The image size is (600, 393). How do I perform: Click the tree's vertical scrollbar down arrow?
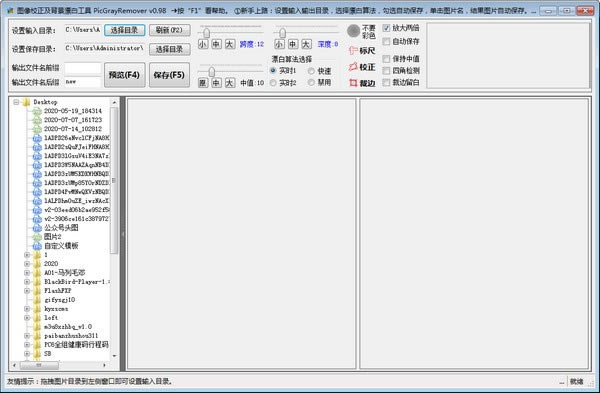point(114,356)
